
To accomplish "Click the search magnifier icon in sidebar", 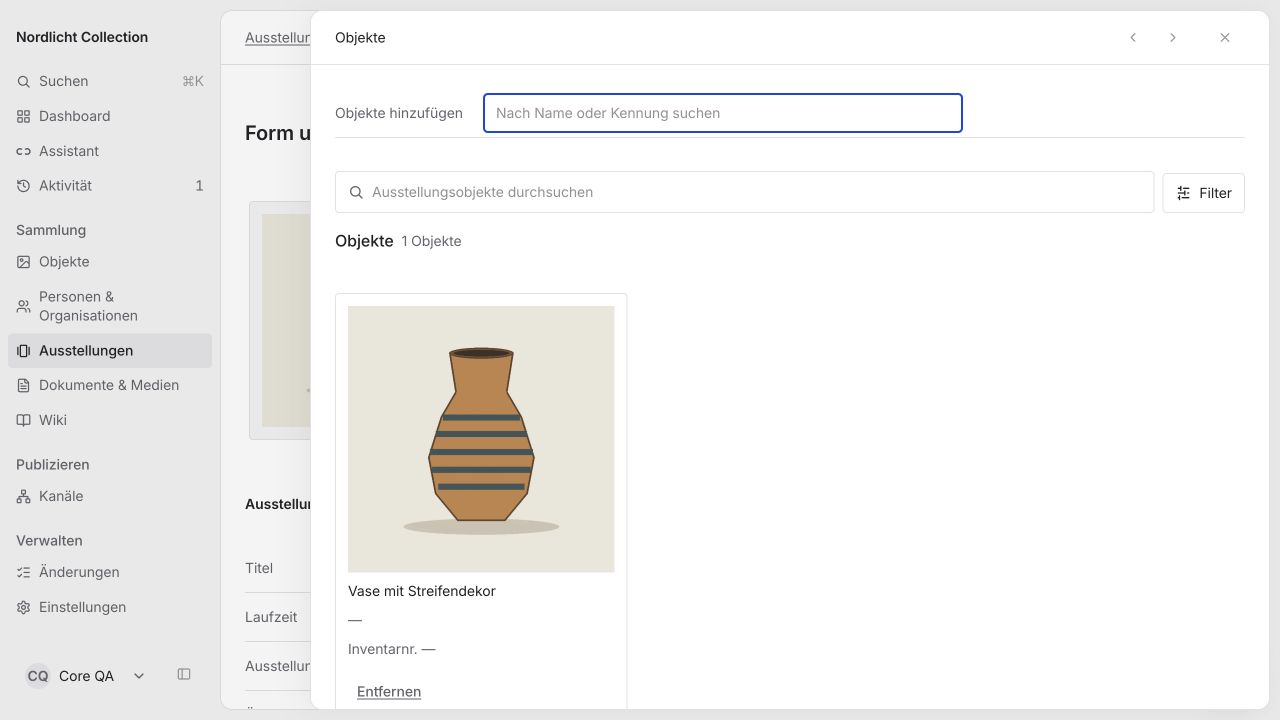I will click(24, 81).
